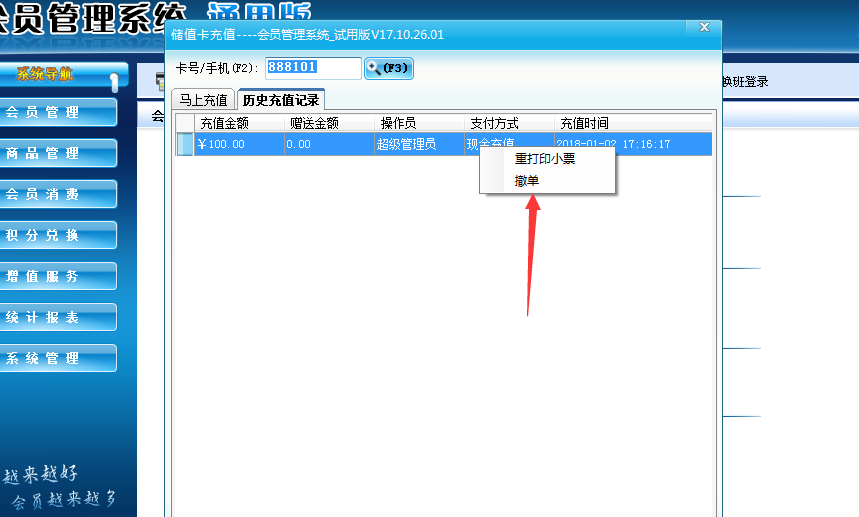859x517 pixels.
Task: Sort by 赠送金额 column header
Action: 329,123
